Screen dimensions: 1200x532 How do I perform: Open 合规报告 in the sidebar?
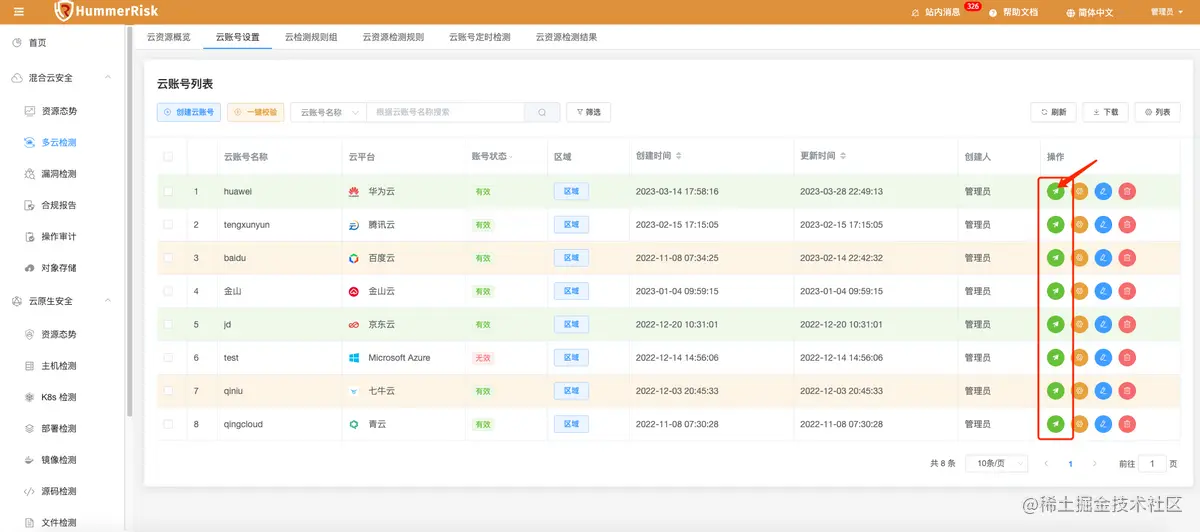(x=59, y=205)
